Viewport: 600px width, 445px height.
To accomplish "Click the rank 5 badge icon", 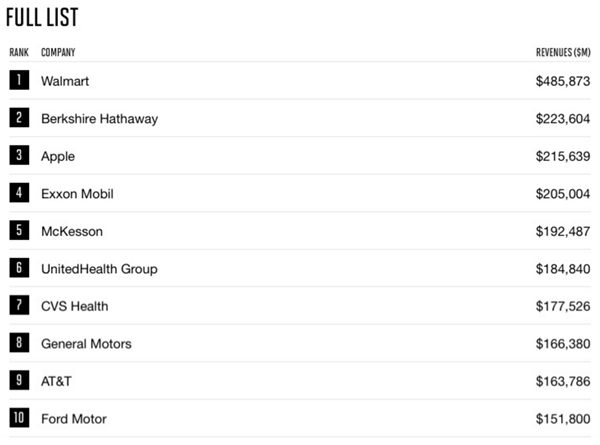I will pos(18,231).
